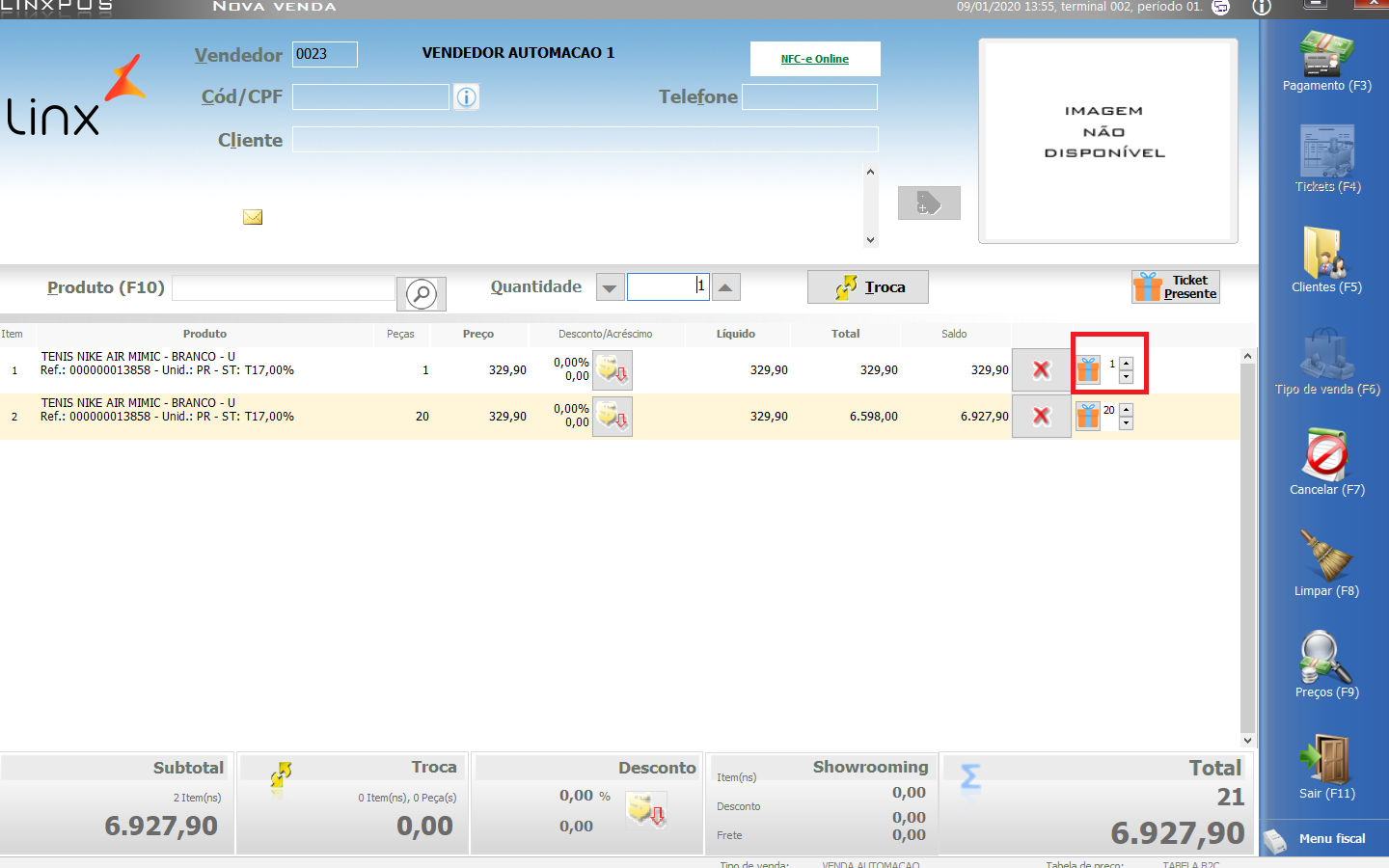
Task: Click the add tag icon button
Action: pos(929,203)
